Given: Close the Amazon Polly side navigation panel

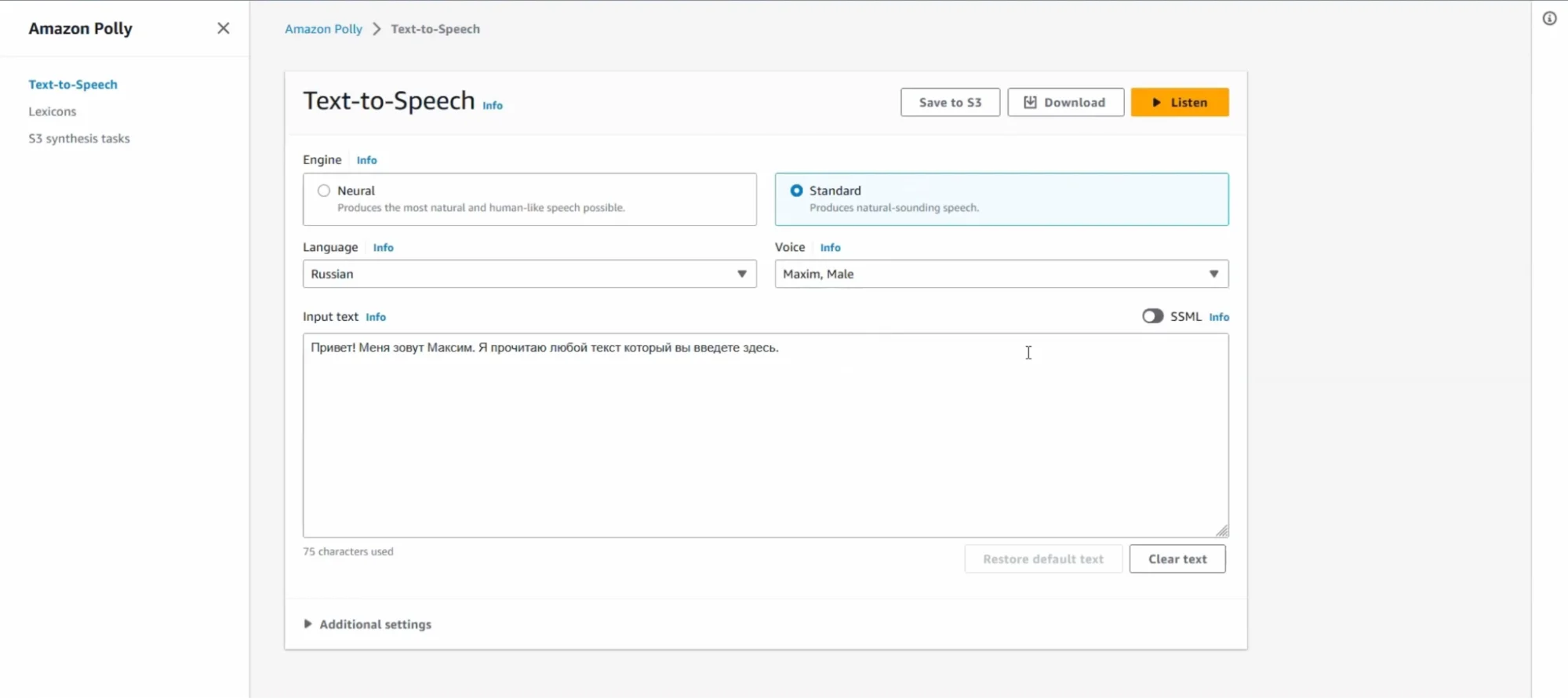Looking at the screenshot, I should point(224,28).
